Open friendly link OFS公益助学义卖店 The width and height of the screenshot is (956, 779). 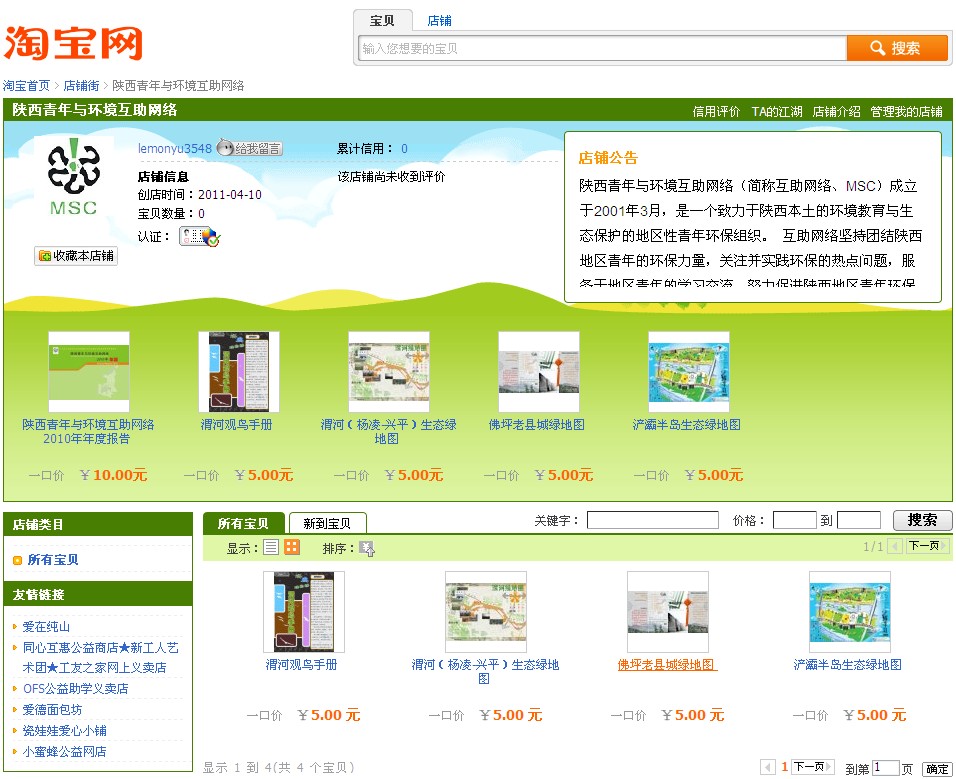pos(76,688)
